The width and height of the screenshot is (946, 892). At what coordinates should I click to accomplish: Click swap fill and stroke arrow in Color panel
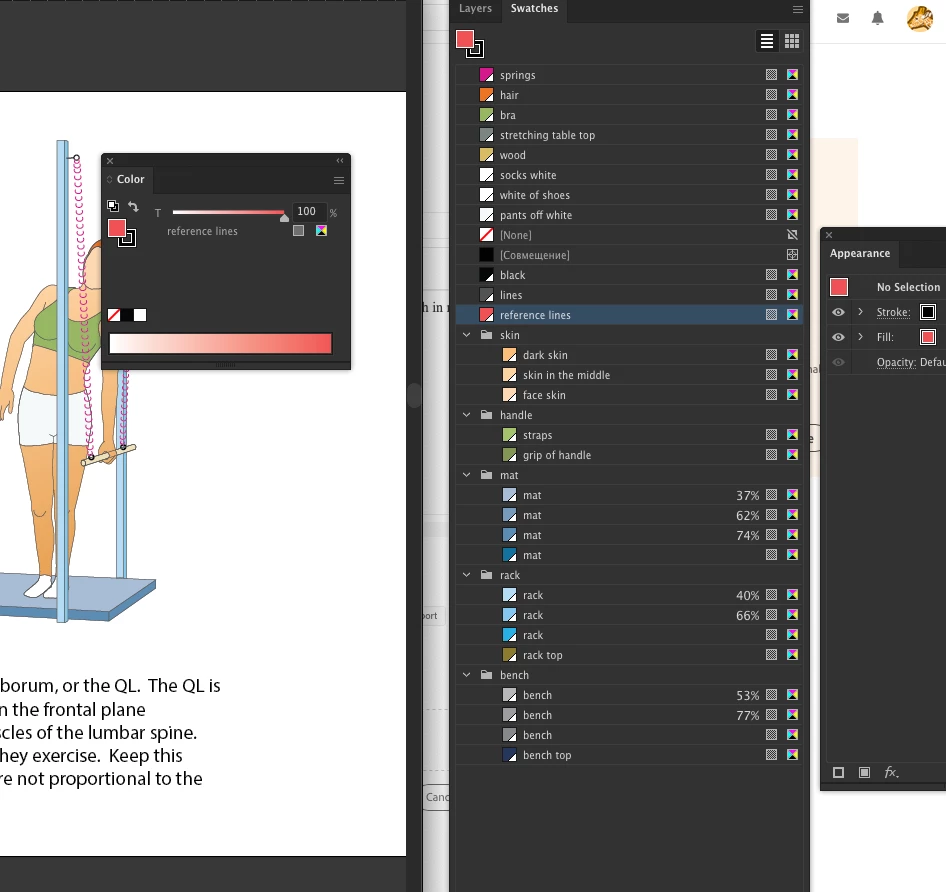tap(133, 206)
